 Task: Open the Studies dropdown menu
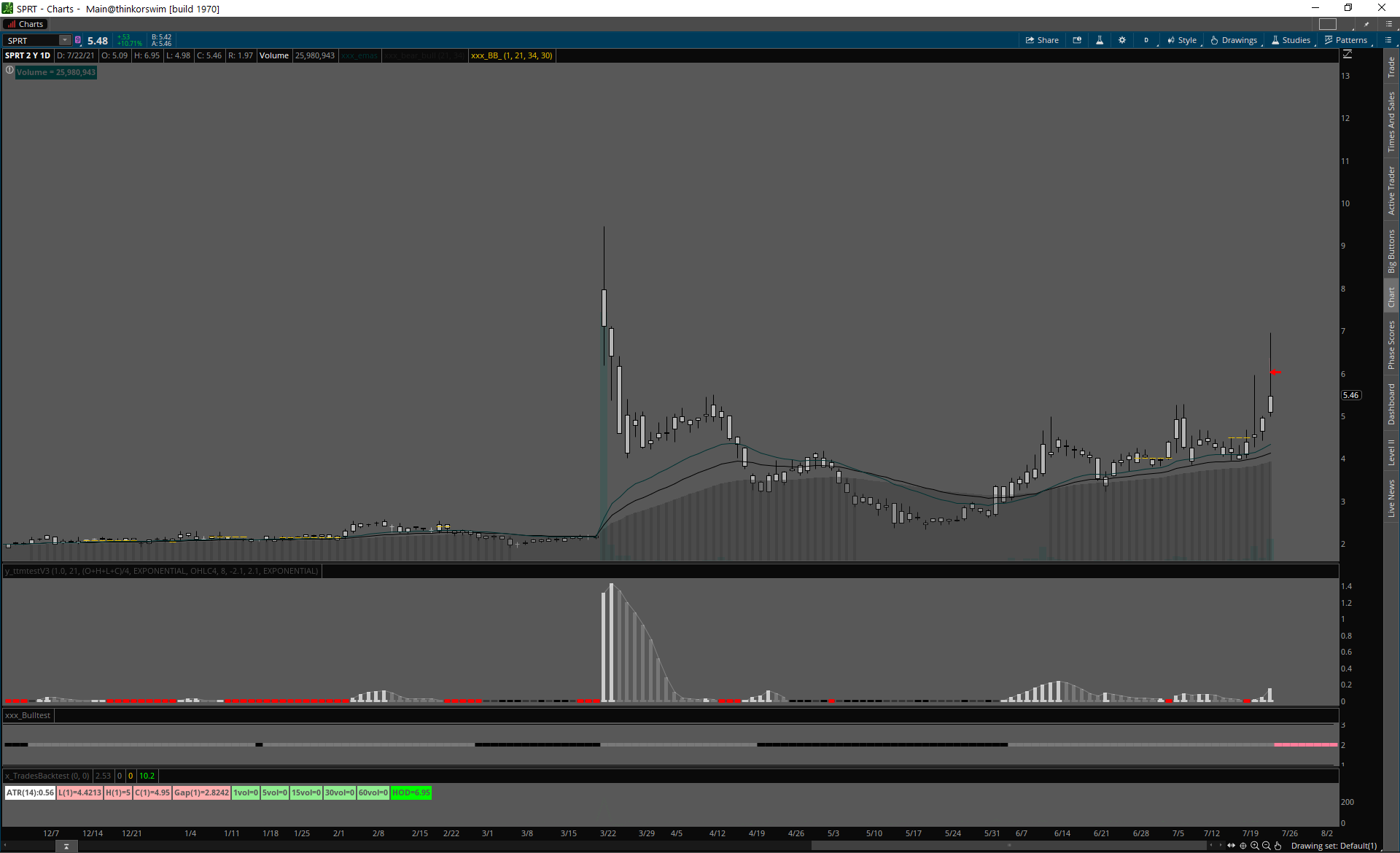click(x=1291, y=40)
